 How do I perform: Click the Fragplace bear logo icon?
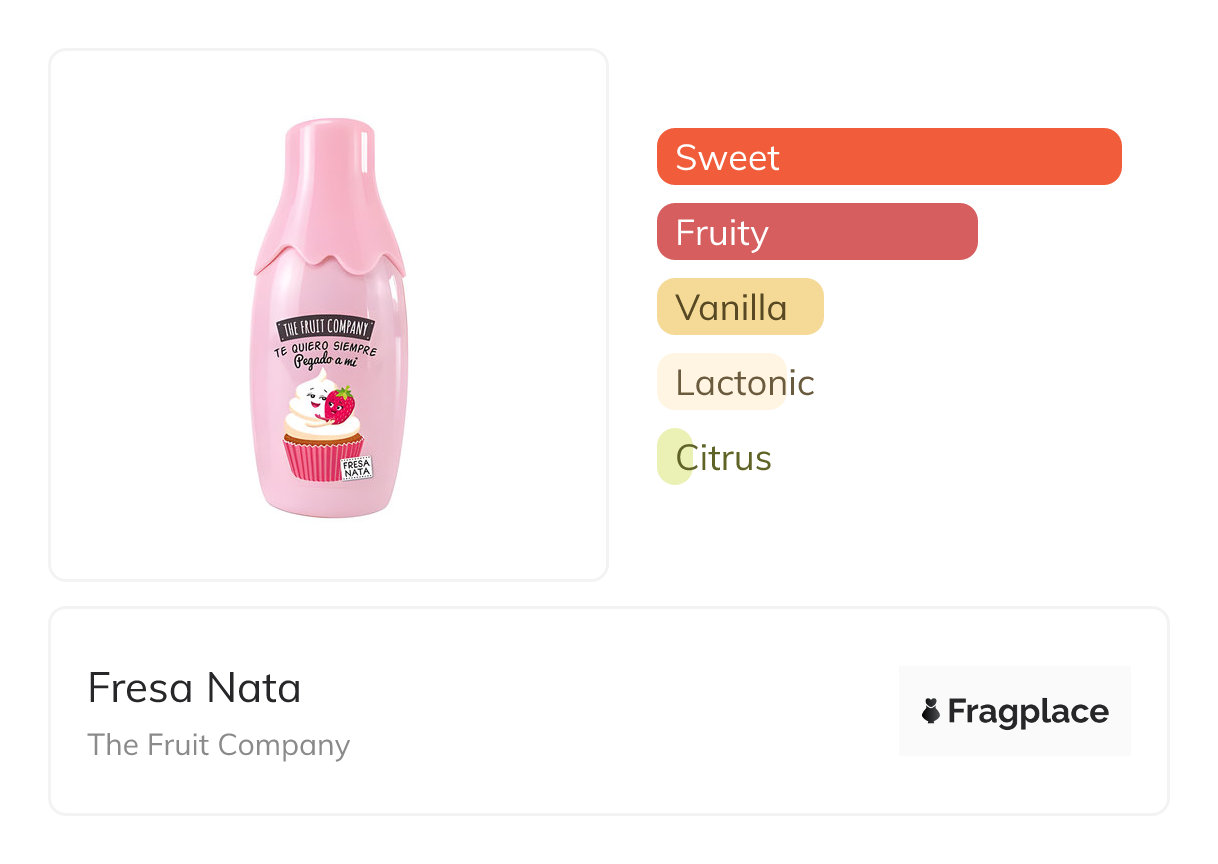point(931,711)
